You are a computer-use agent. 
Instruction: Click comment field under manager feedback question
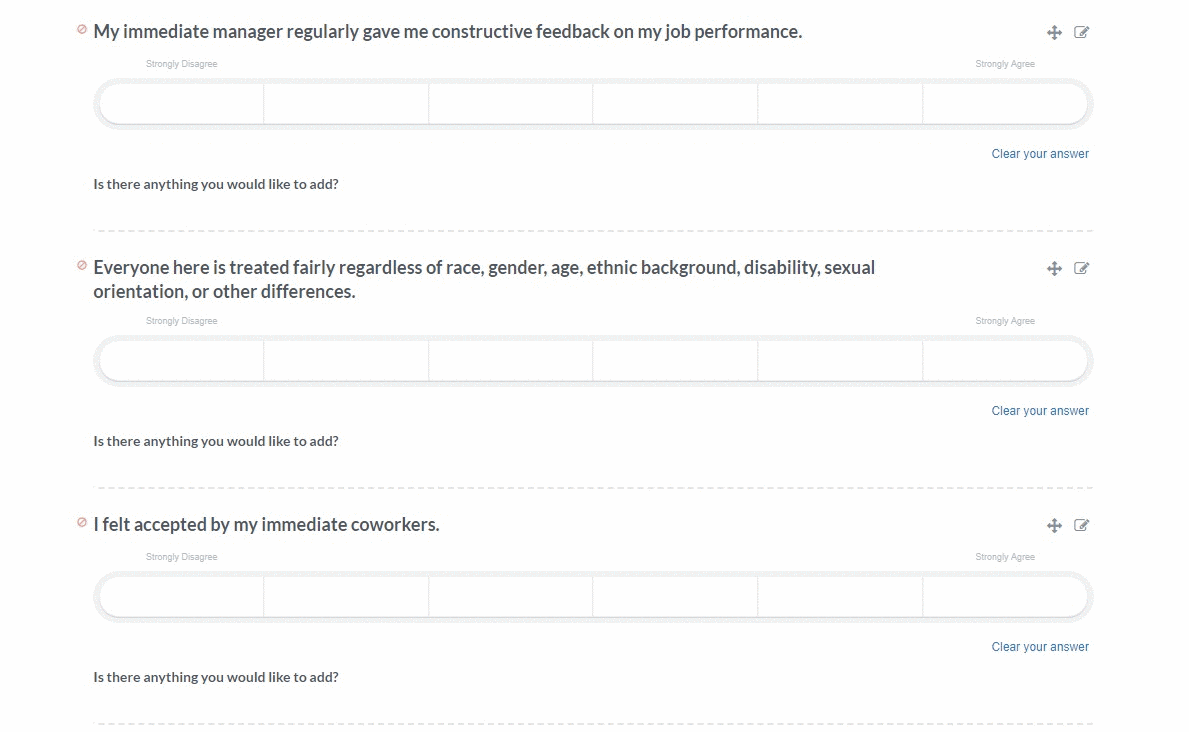pyautogui.click(x=593, y=212)
